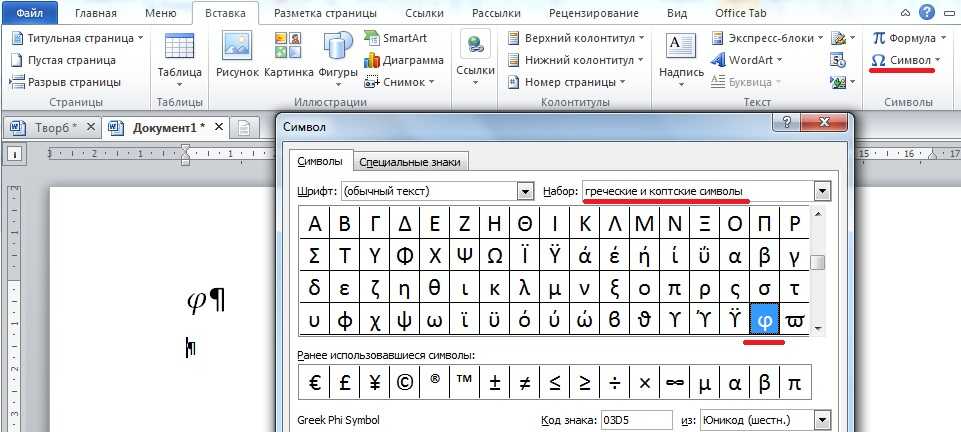Open the Верхний колонтитул header menu
This screenshot has height=432, width=961.
coord(576,38)
